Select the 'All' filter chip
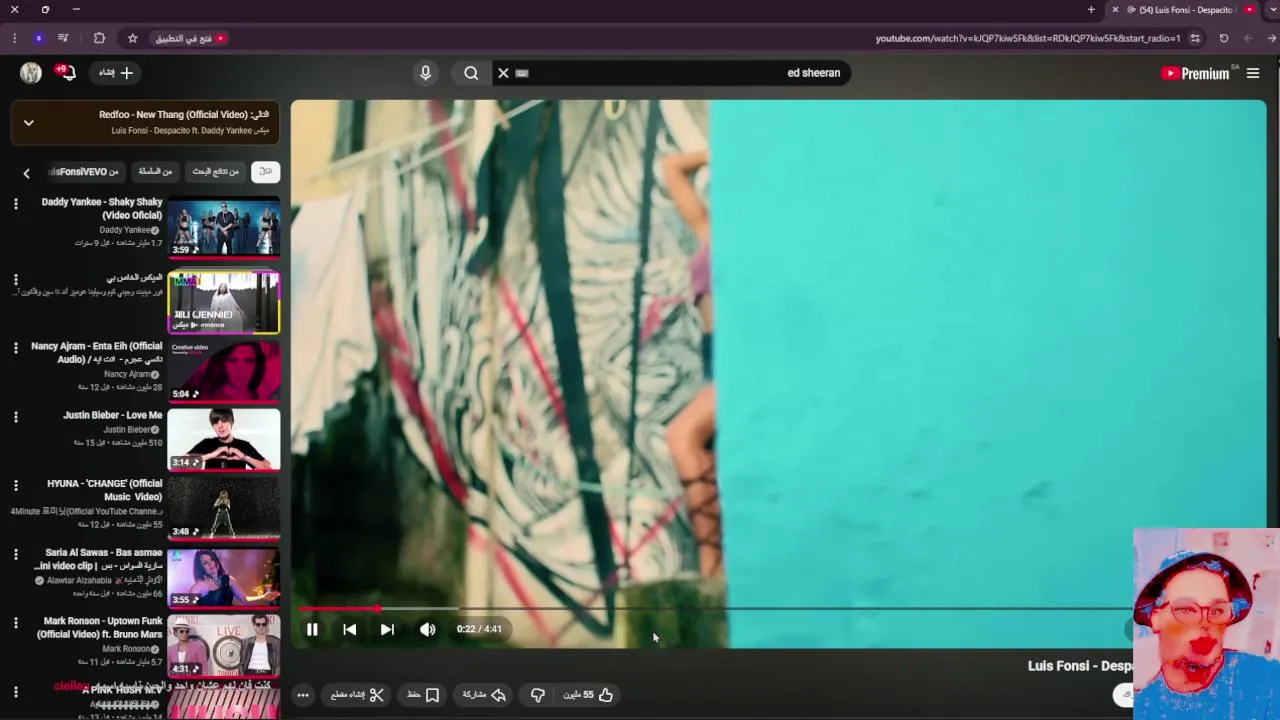This screenshot has height=720, width=1280. 265,172
